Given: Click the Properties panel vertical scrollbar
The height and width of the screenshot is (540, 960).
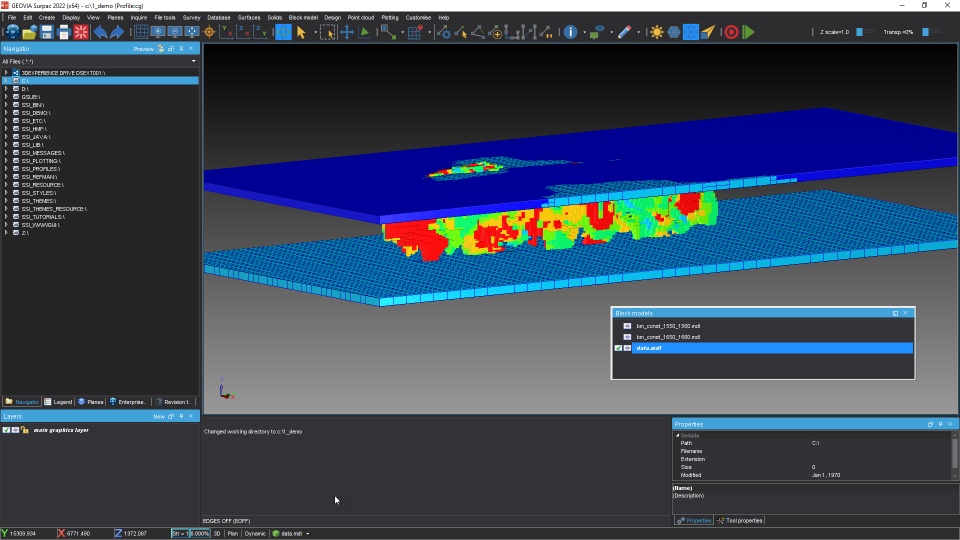Looking at the screenshot, I should coord(954,455).
